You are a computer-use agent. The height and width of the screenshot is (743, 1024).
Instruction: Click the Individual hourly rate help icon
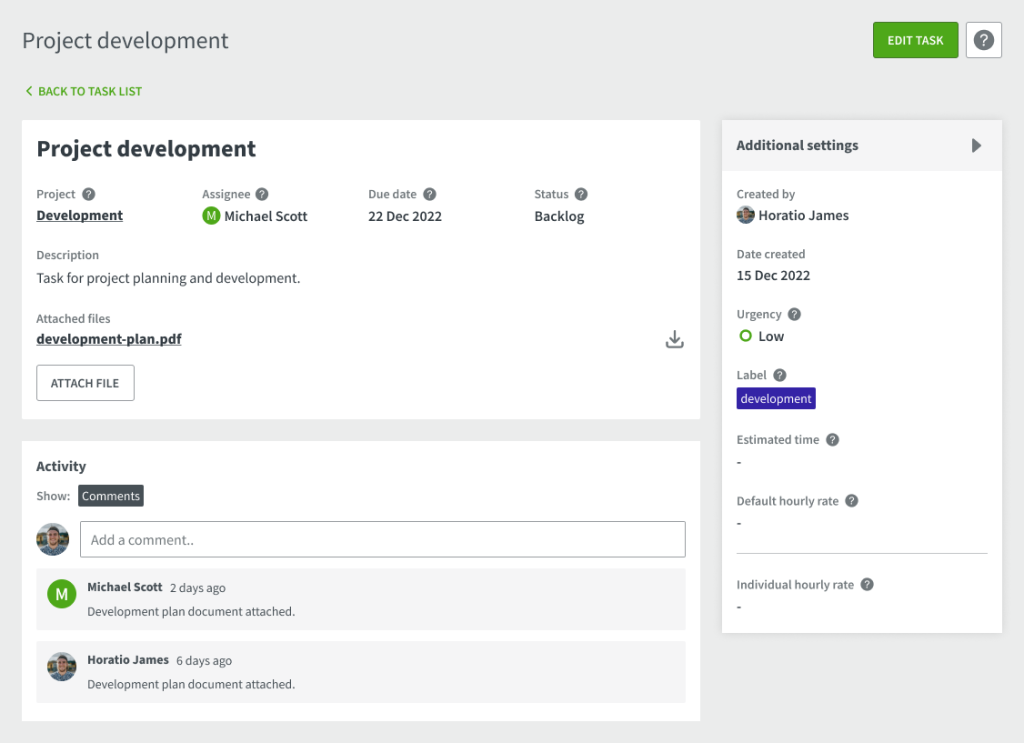(867, 584)
